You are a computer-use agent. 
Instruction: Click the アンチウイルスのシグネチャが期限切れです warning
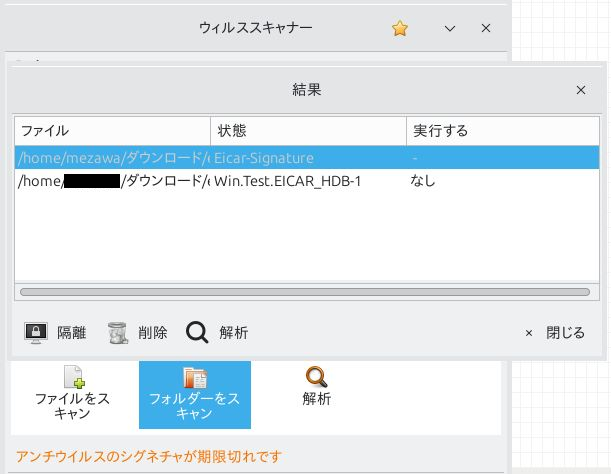coord(148,456)
